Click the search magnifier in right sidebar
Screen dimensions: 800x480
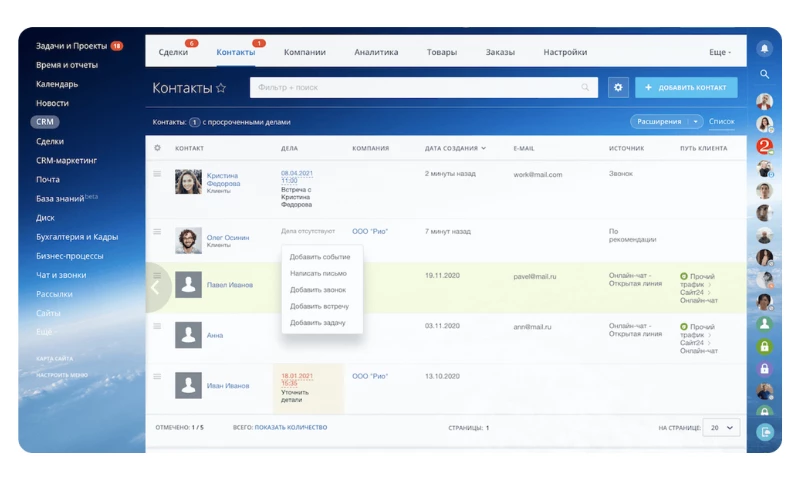765,74
